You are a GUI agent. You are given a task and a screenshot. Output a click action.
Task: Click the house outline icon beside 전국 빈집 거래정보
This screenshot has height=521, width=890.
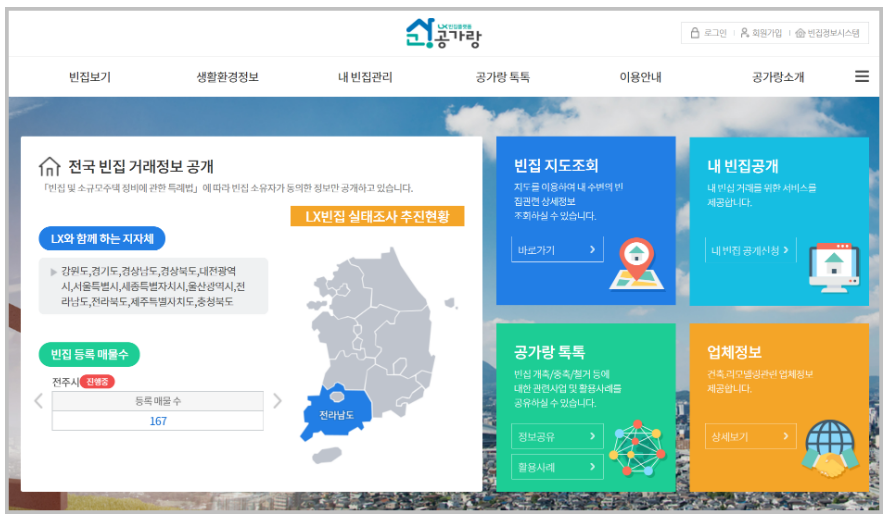(49, 166)
